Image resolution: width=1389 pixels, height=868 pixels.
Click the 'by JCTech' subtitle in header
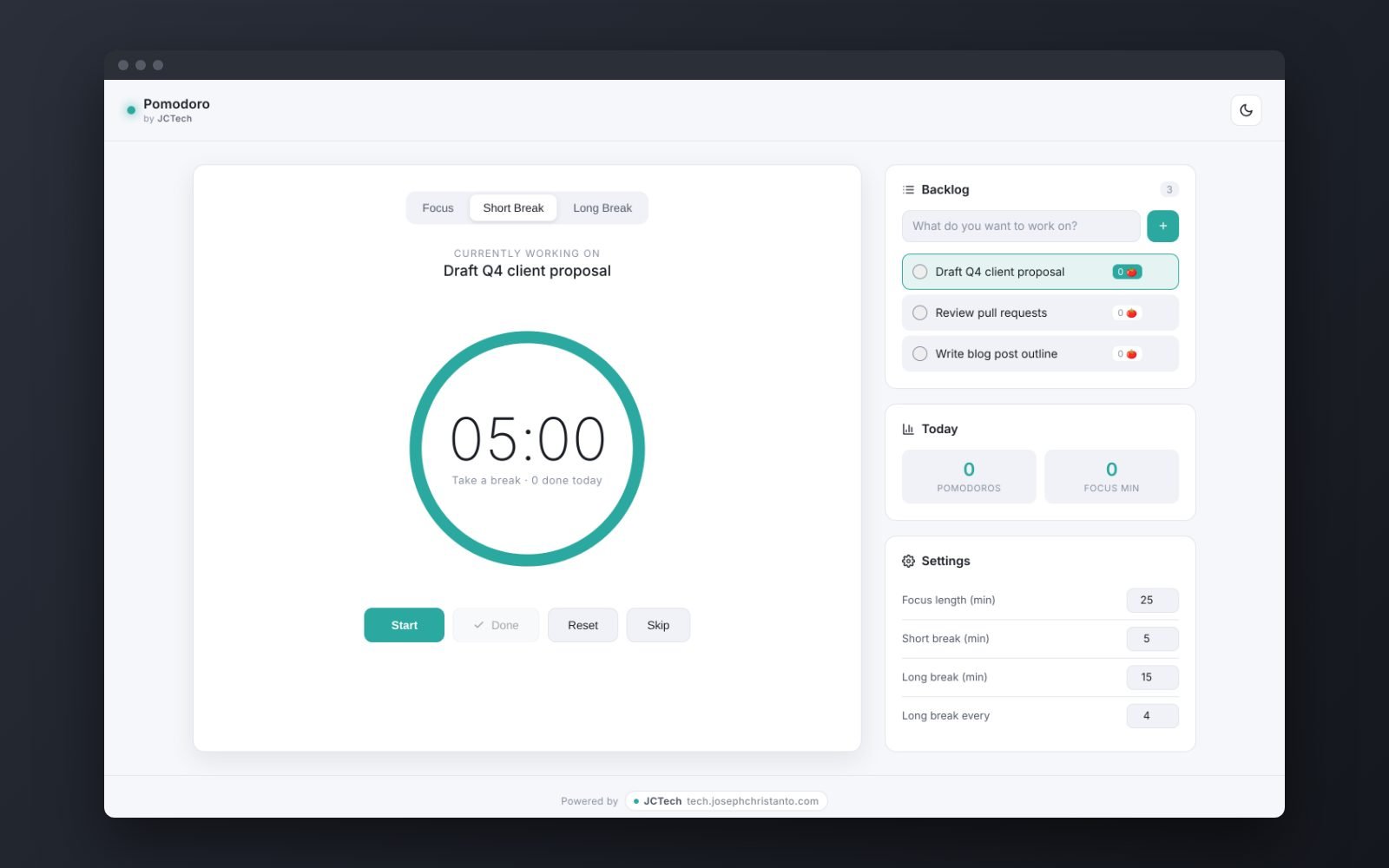click(x=168, y=119)
